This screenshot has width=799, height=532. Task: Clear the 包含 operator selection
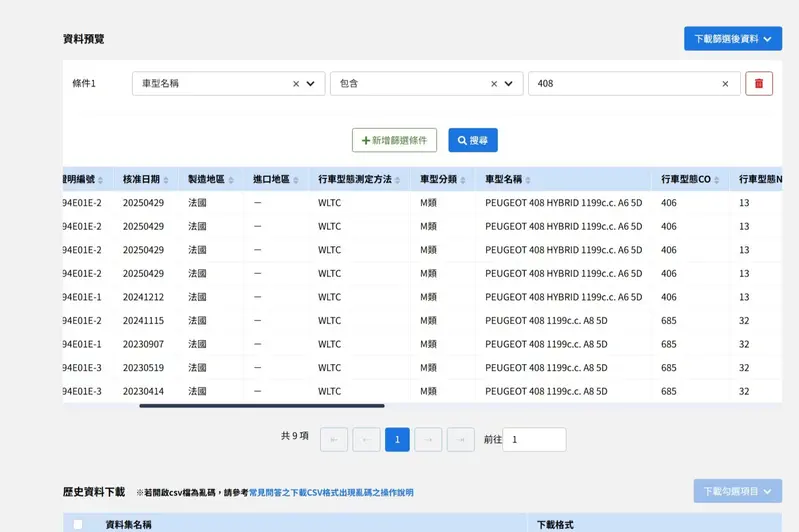(x=494, y=84)
